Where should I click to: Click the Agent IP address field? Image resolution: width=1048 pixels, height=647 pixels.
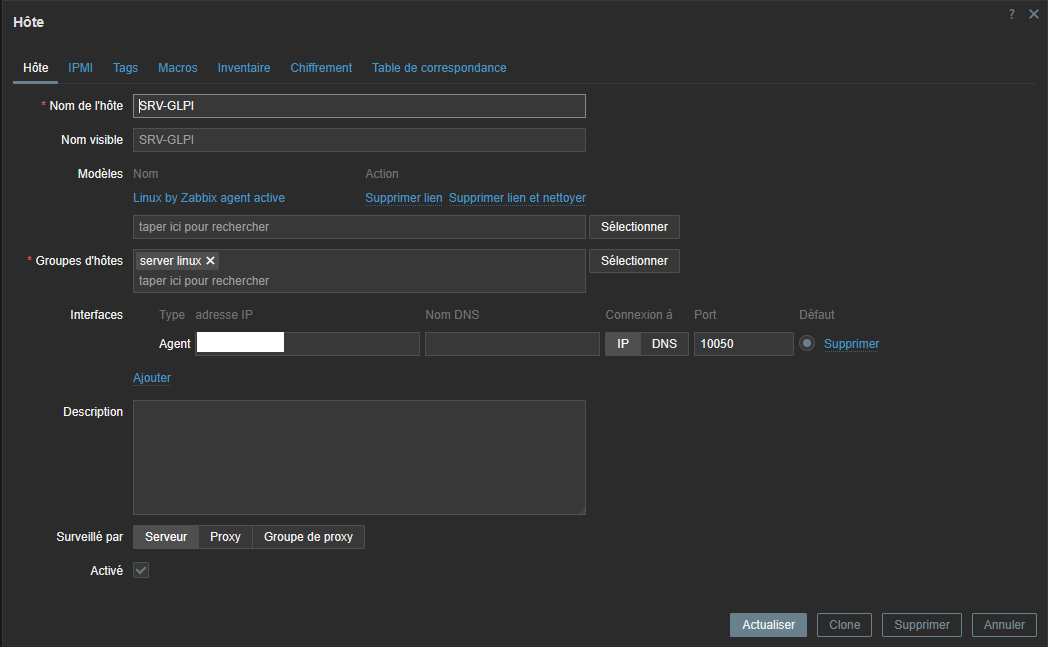(x=307, y=344)
